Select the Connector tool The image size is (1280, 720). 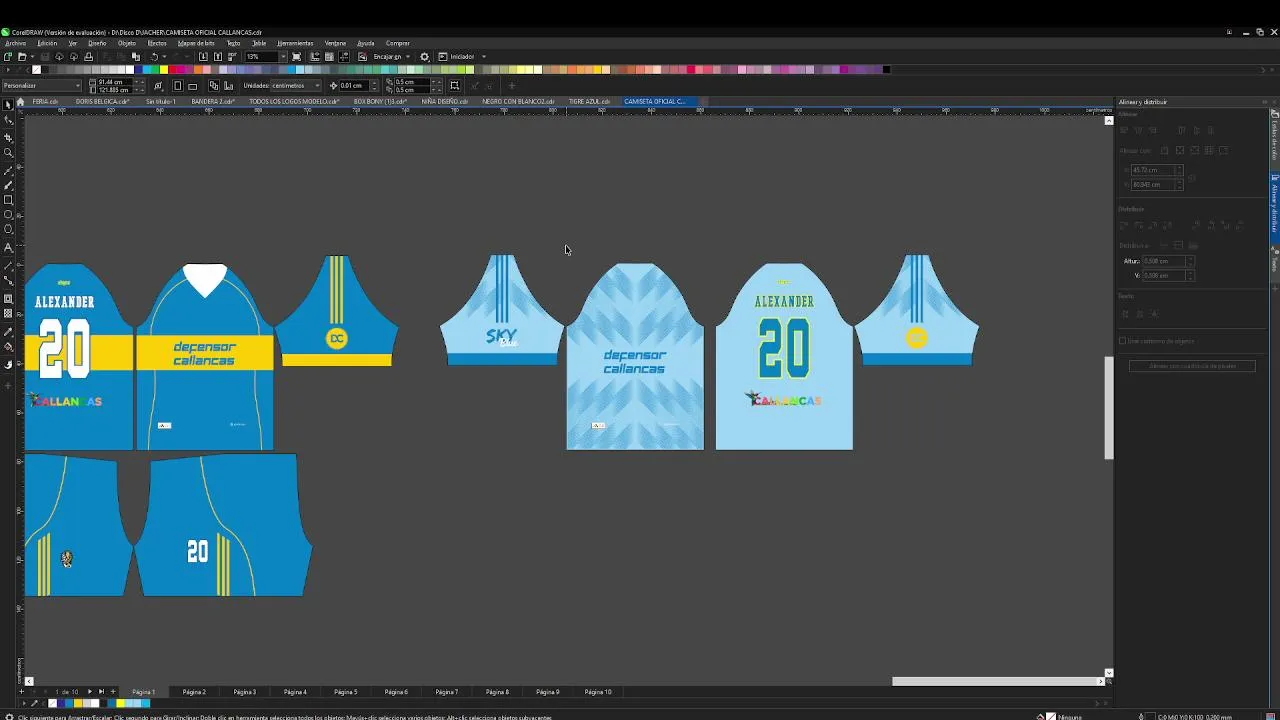tap(9, 281)
